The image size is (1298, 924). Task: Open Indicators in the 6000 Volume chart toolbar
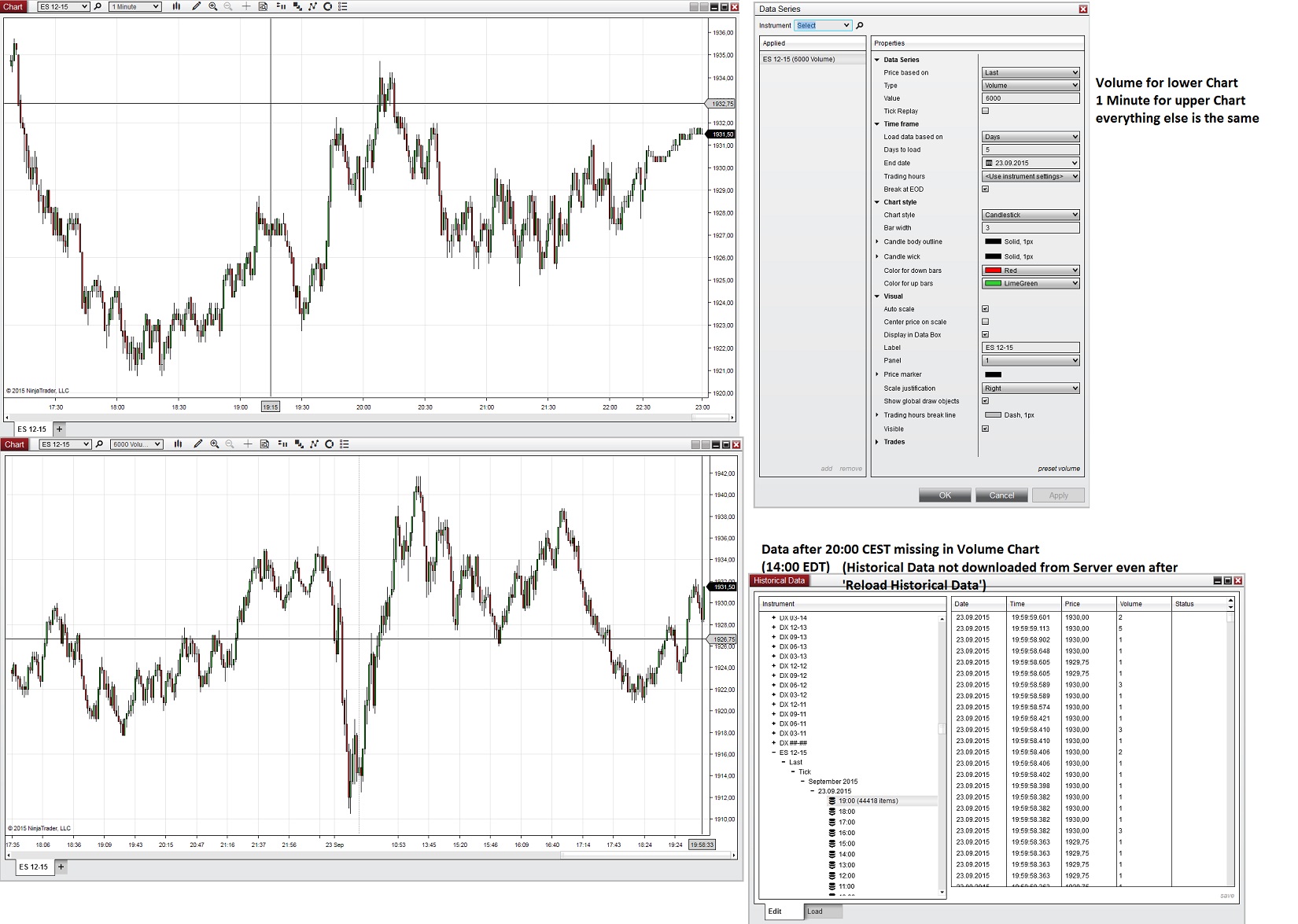tap(314, 444)
